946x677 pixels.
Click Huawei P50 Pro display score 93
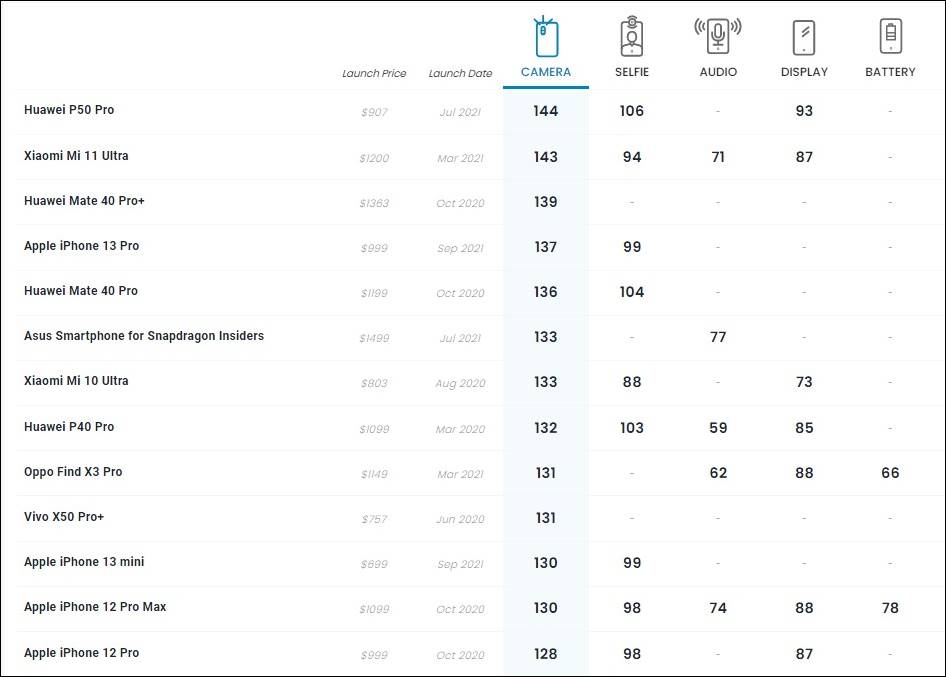tap(804, 111)
